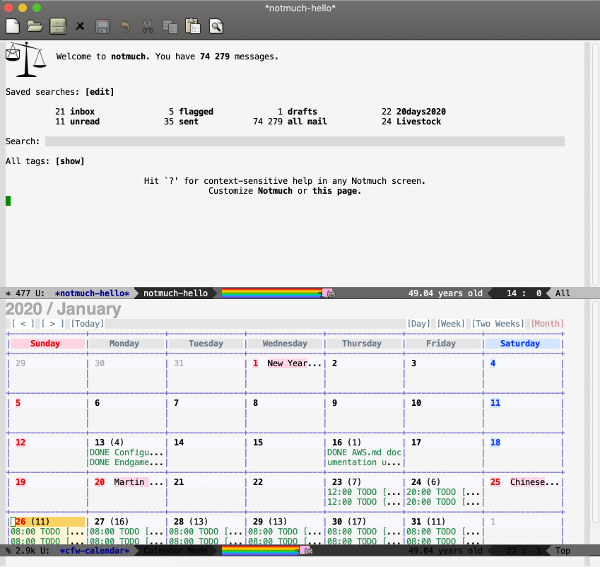Click the [edit] saved searches button
The height and width of the screenshot is (567, 600).
(101, 91)
